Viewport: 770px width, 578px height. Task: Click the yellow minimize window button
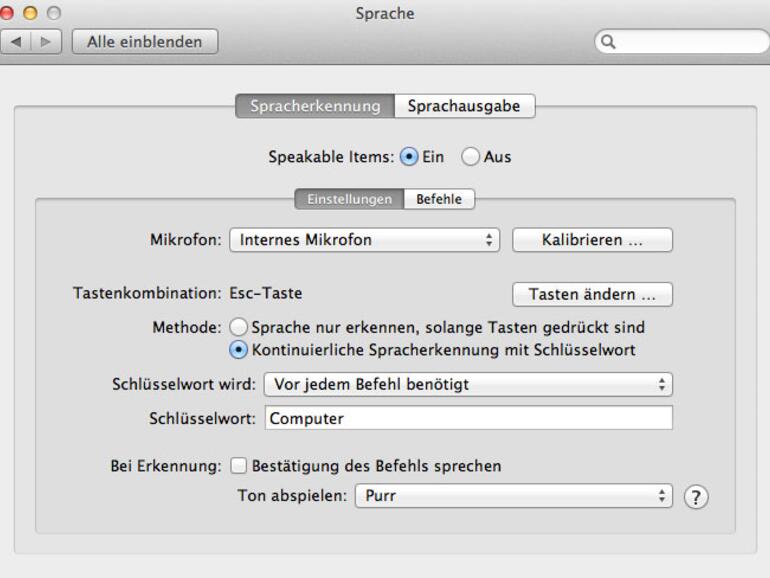(x=32, y=14)
